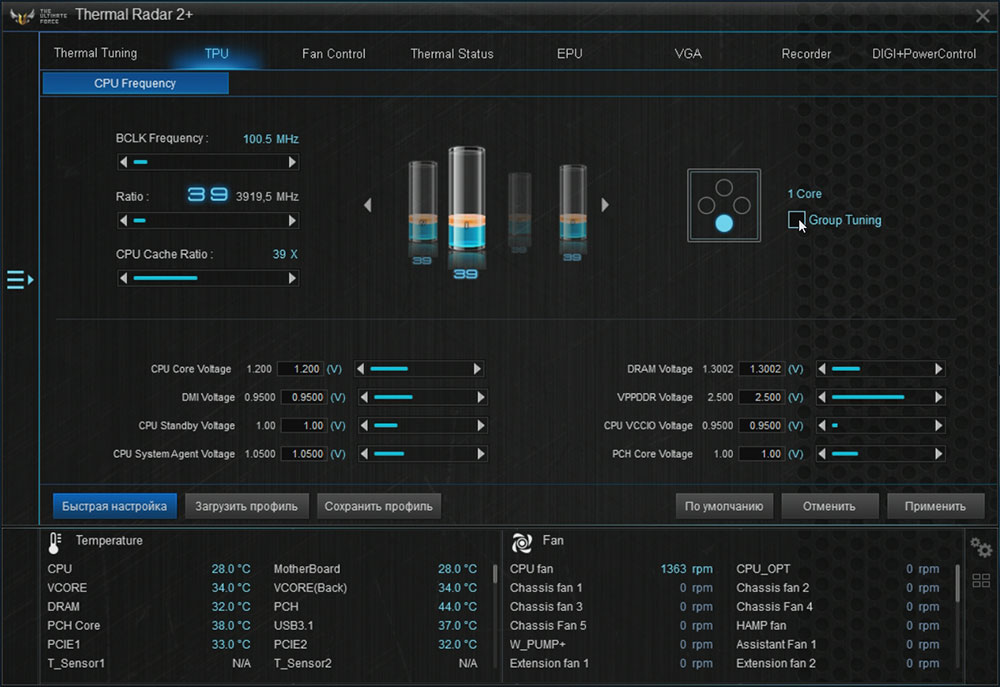Raise CPU Core Voltage with right arrow
Image resolution: width=1000 pixels, height=687 pixels.
tap(477, 369)
